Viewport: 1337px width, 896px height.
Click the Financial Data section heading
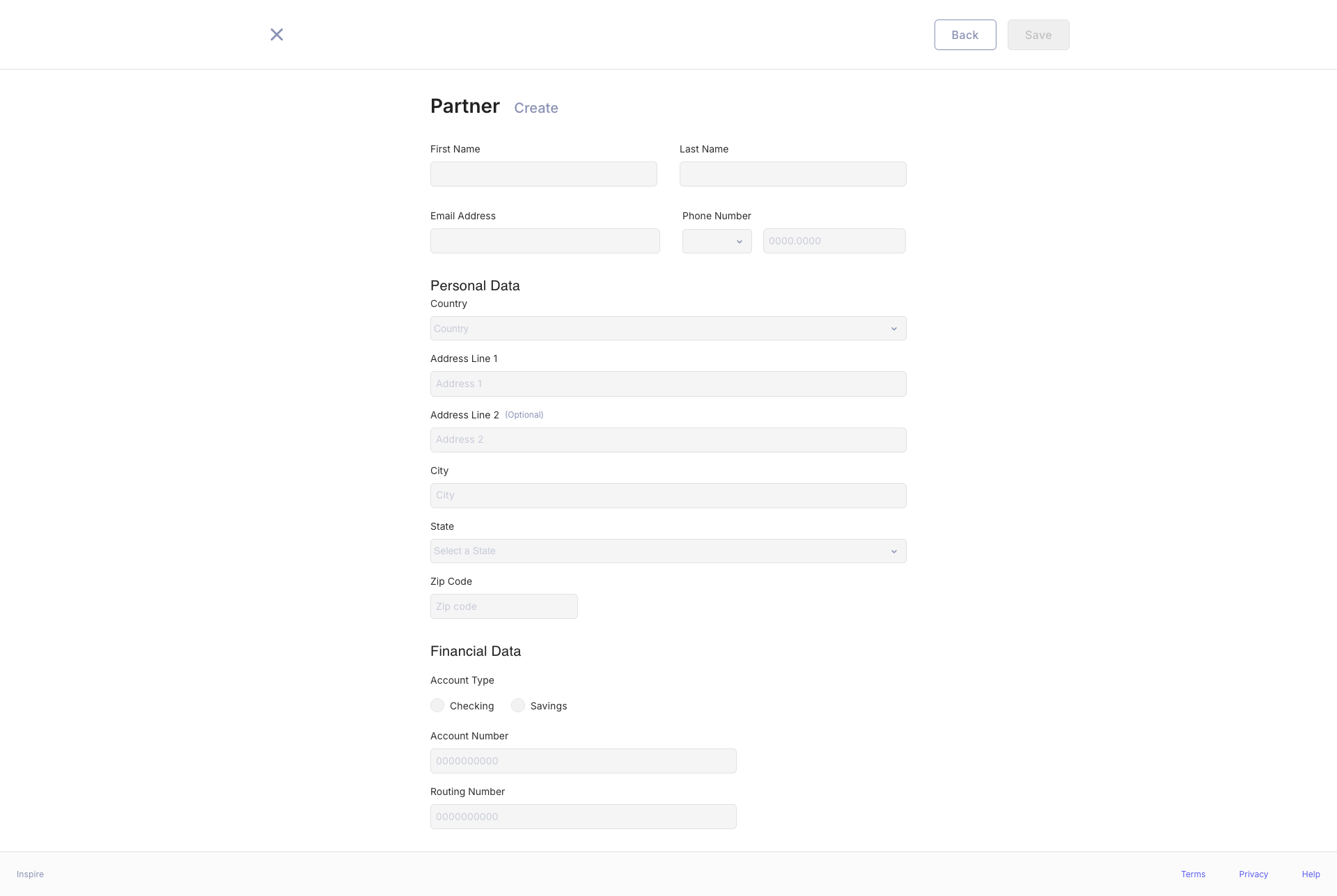[476, 651]
